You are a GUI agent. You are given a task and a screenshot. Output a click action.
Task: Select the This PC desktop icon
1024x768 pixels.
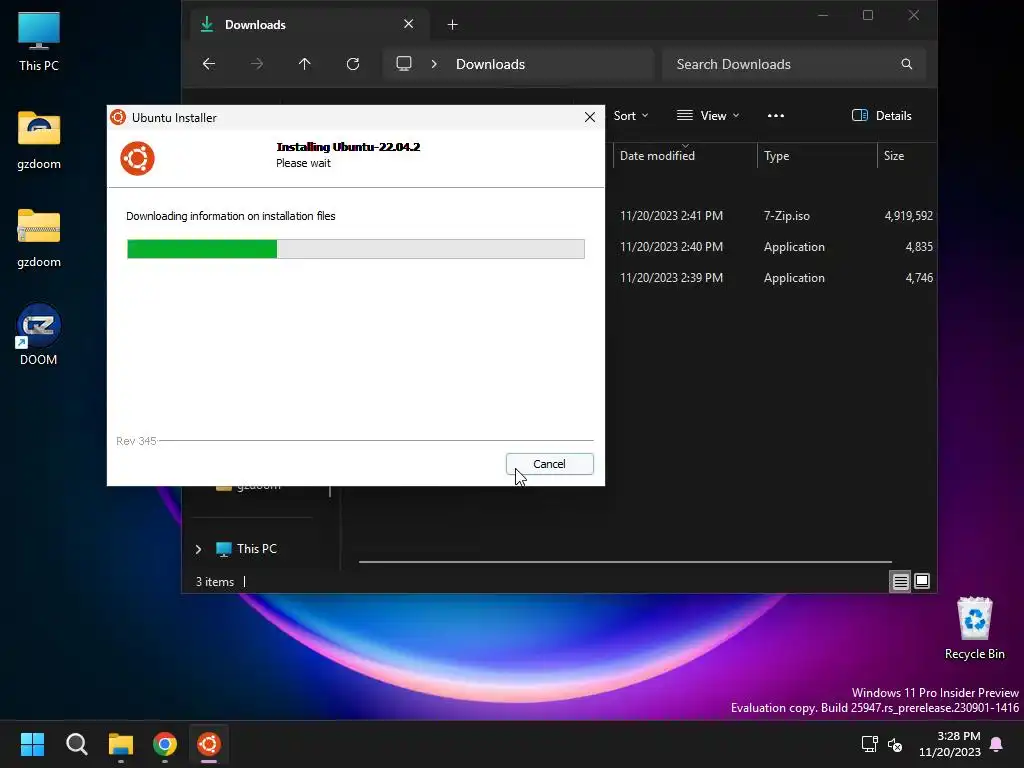39,42
